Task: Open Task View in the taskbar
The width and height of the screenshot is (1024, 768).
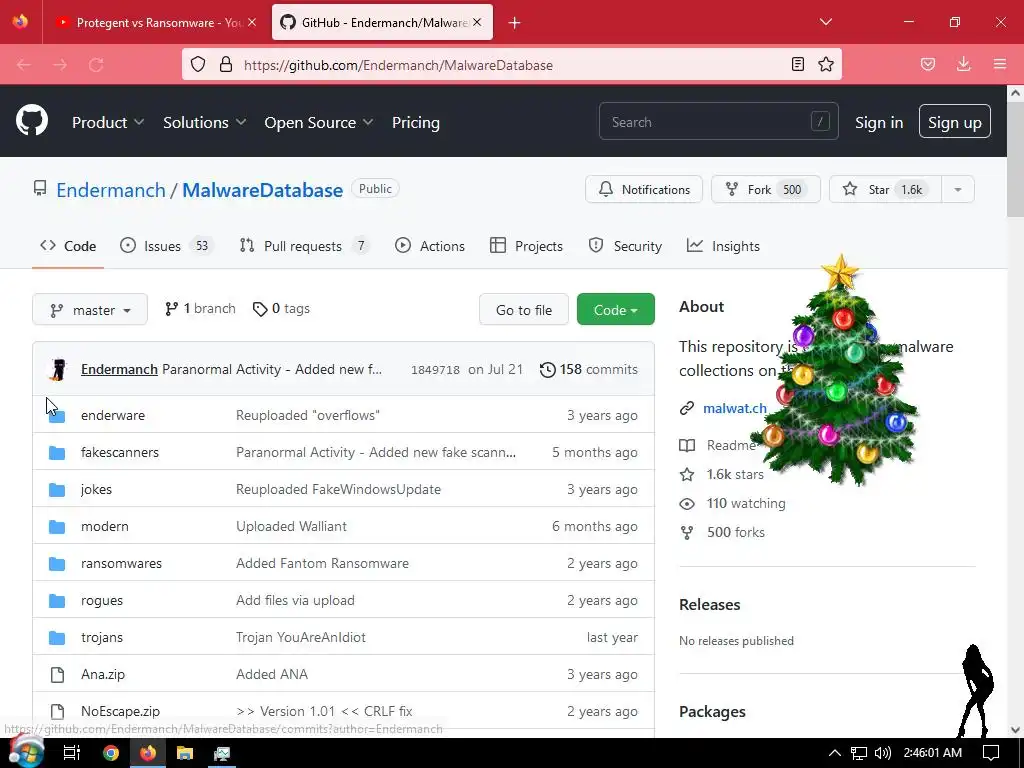Action: [71, 753]
